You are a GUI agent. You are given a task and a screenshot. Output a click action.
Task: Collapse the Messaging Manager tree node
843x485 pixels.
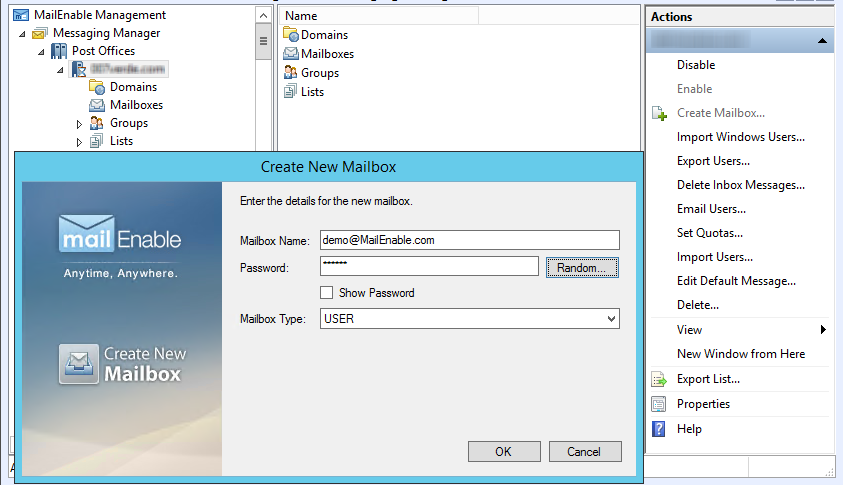22,34
